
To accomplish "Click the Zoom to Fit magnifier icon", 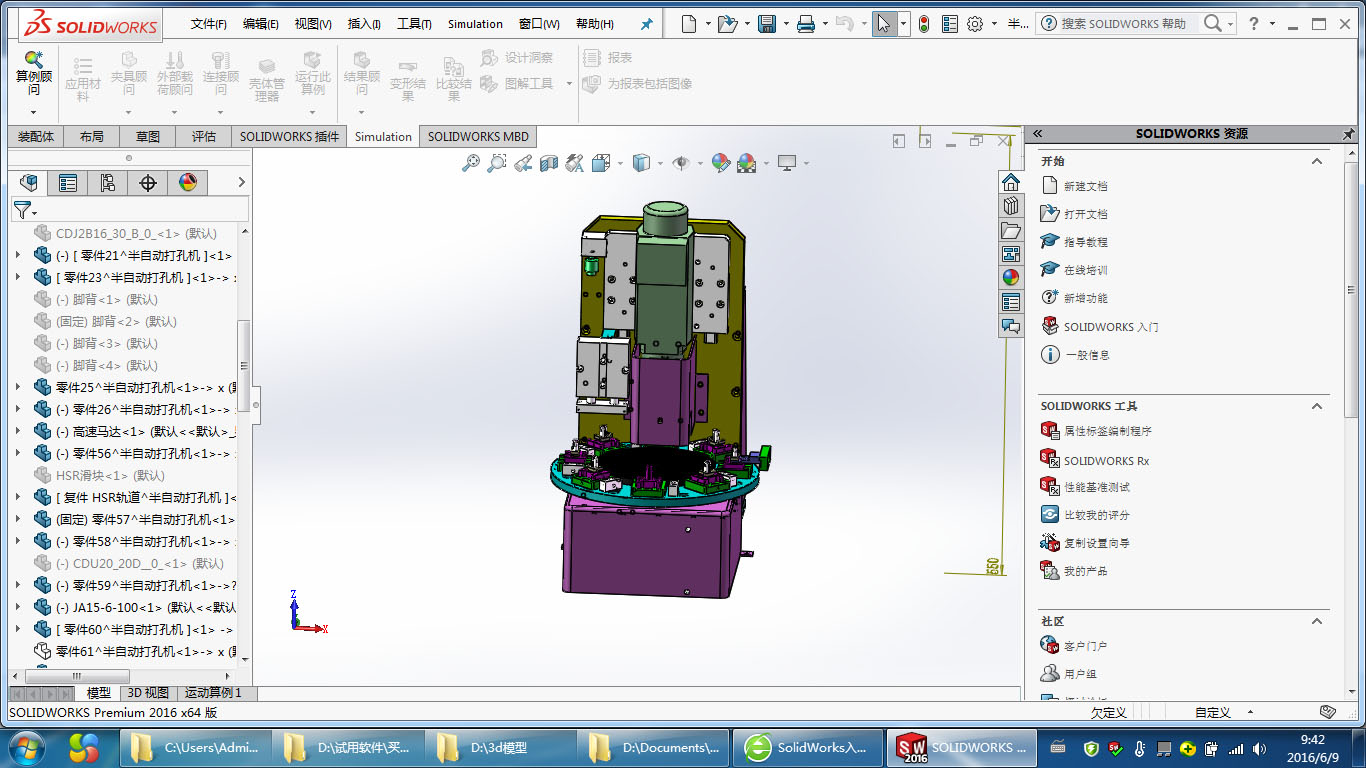I will [x=471, y=163].
